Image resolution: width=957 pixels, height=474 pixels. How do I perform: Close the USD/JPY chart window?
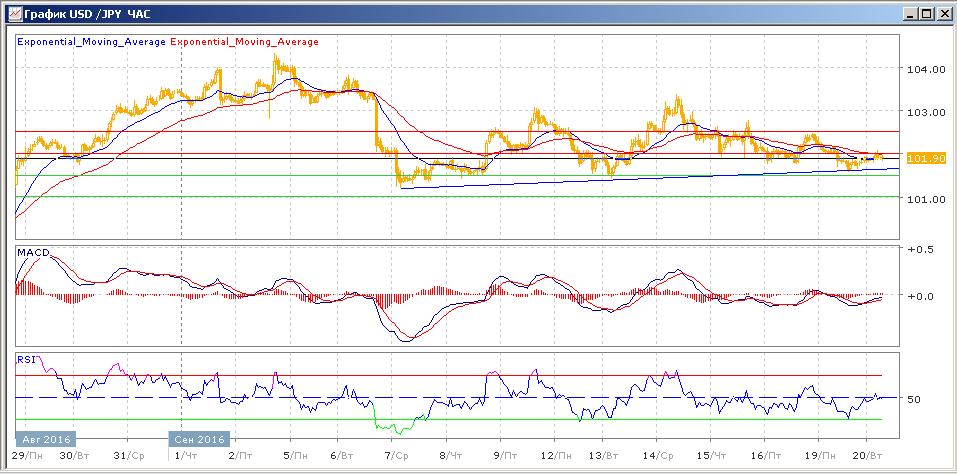point(943,14)
